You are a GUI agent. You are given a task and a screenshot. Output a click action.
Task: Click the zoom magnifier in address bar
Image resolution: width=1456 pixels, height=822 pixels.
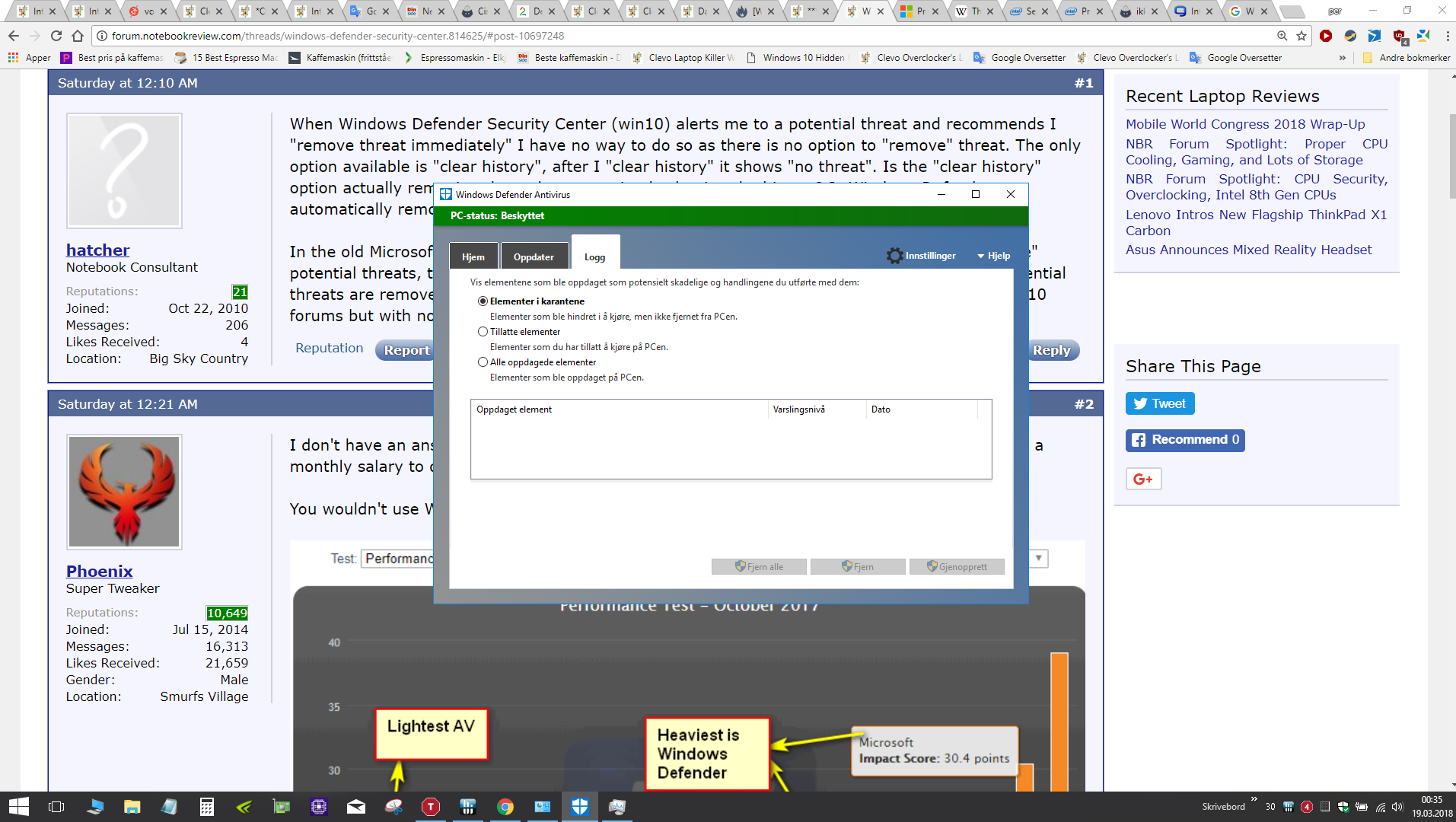[x=1282, y=36]
